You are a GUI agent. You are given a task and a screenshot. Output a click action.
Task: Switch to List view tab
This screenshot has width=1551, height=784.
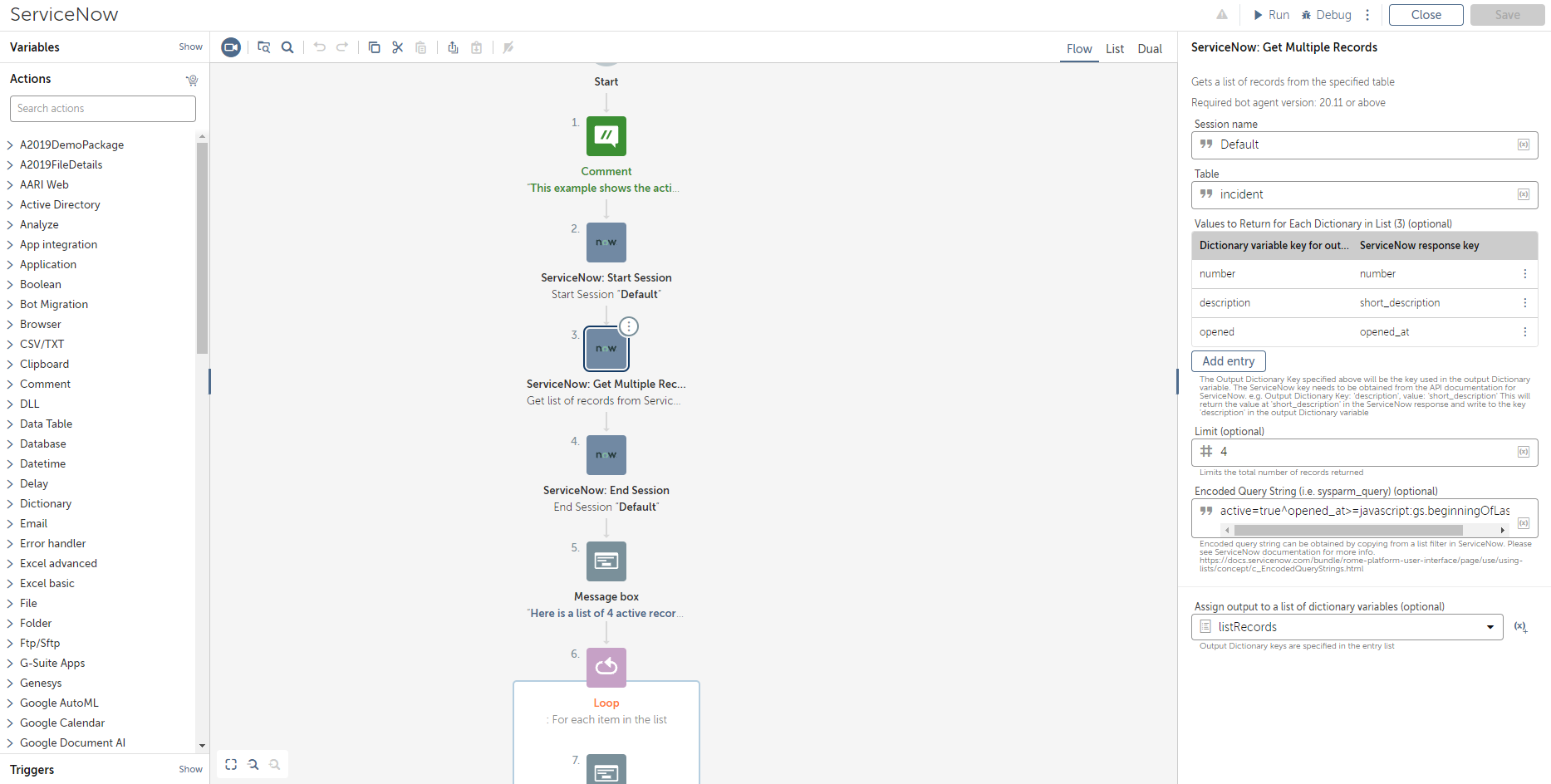pos(1115,49)
